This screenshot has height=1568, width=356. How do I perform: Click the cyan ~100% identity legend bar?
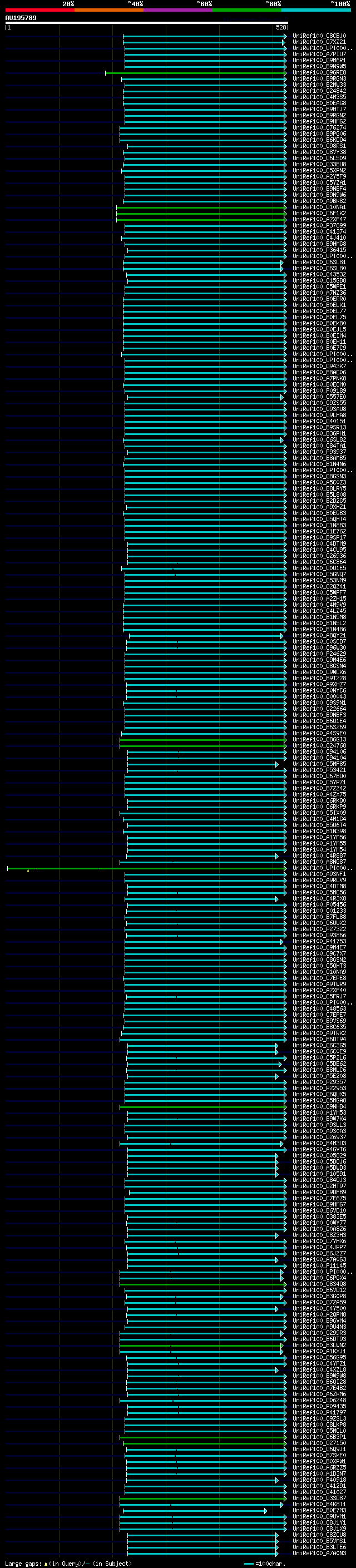point(316,11)
